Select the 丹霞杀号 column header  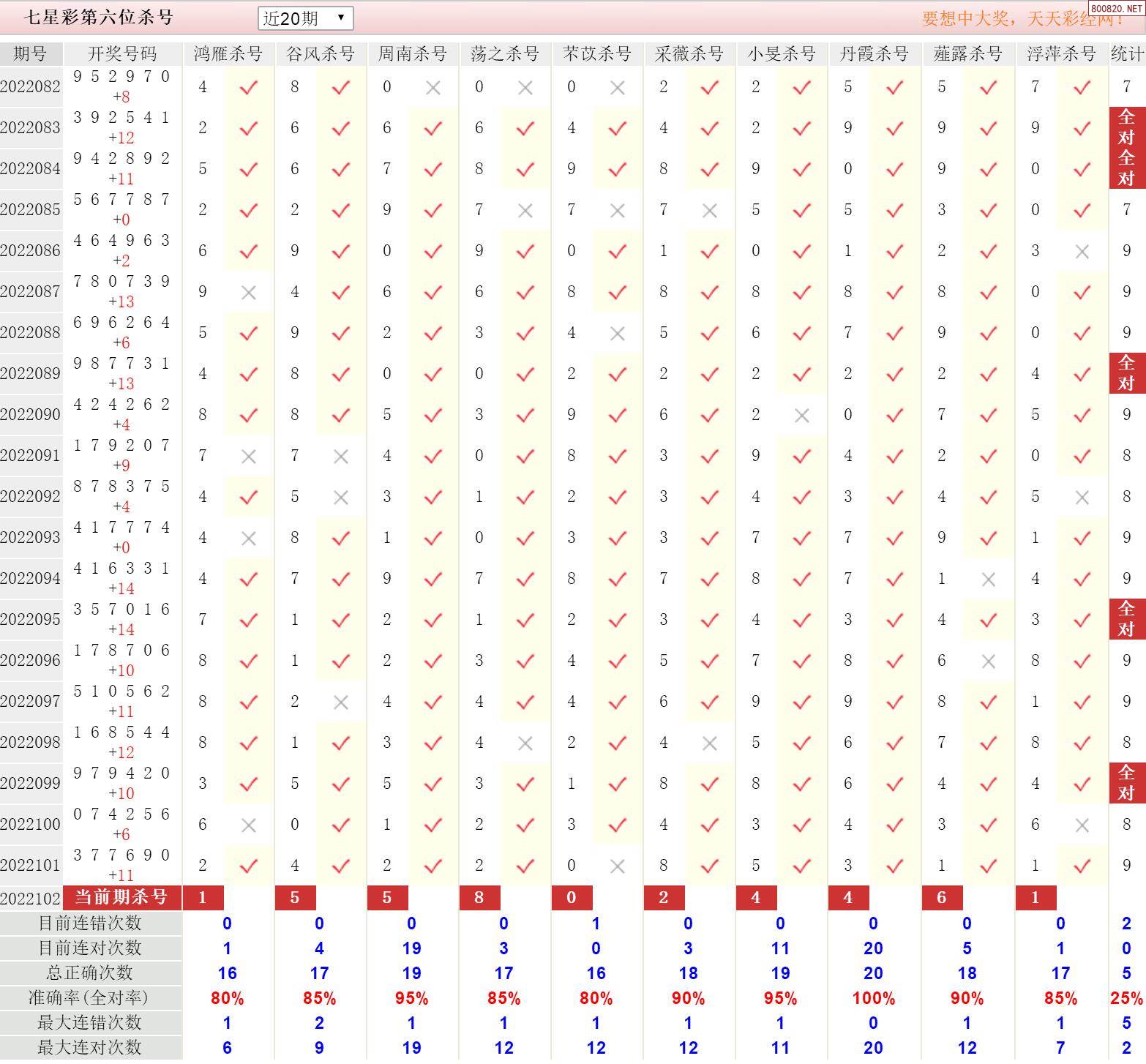874,53
